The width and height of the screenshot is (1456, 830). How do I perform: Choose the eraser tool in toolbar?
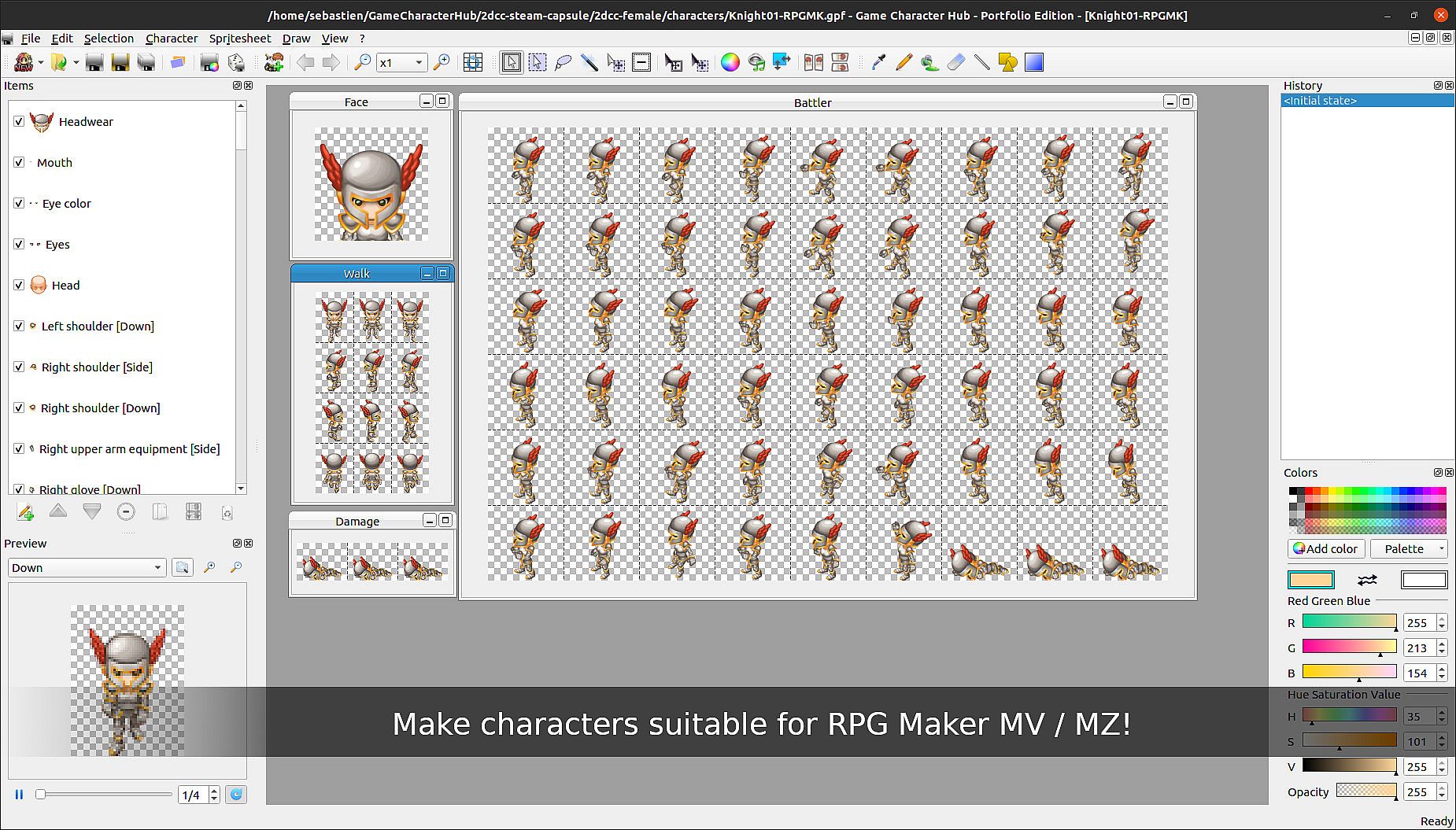click(x=955, y=63)
